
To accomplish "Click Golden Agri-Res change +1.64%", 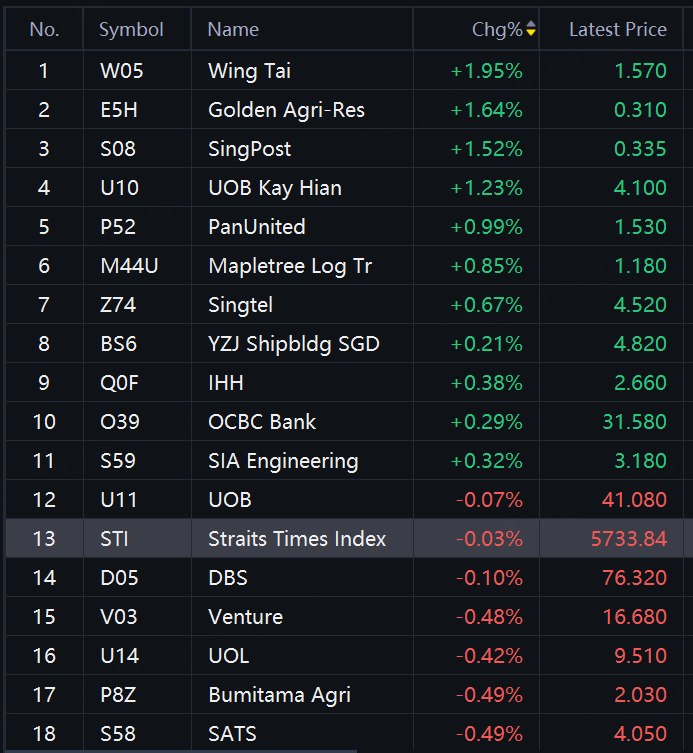I will point(486,110).
